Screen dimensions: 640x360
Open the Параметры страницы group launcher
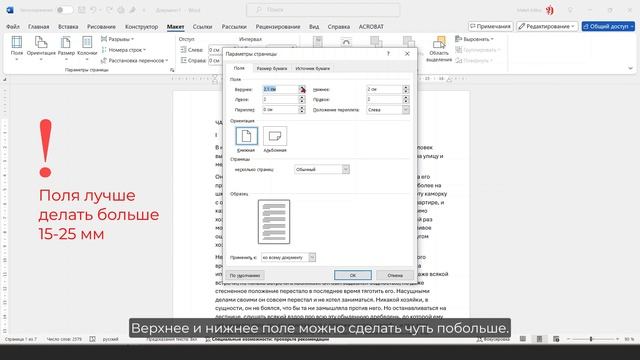tap(172, 70)
